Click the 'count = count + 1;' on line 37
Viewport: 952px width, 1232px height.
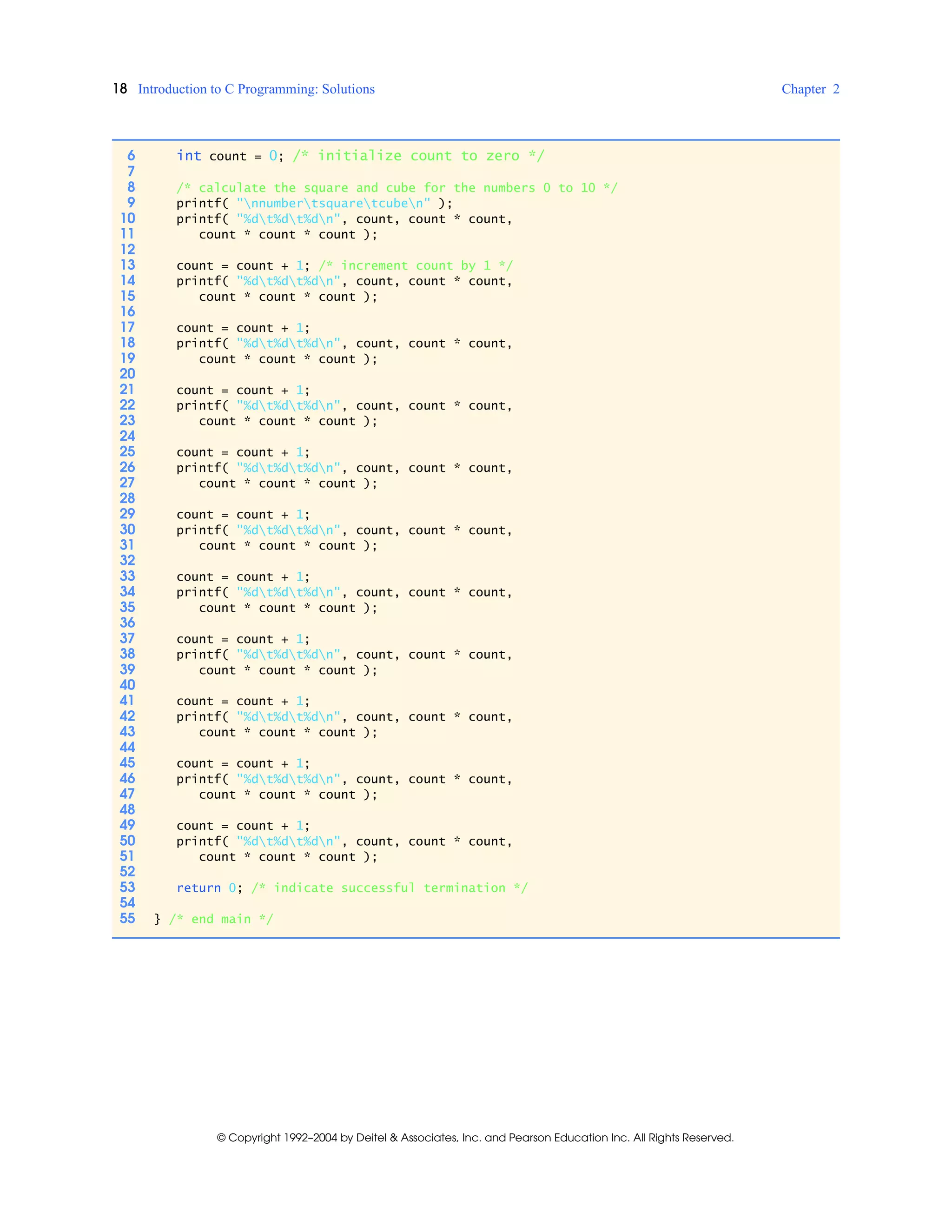click(243, 639)
